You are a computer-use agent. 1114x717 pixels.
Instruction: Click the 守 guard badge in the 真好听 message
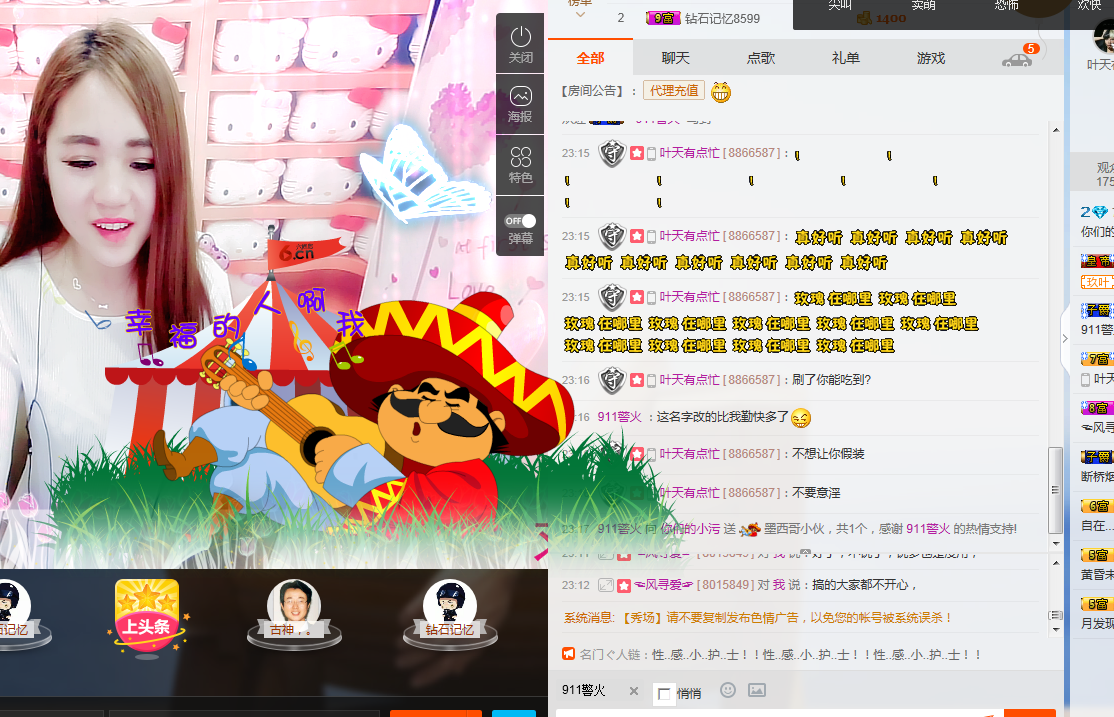pos(612,236)
